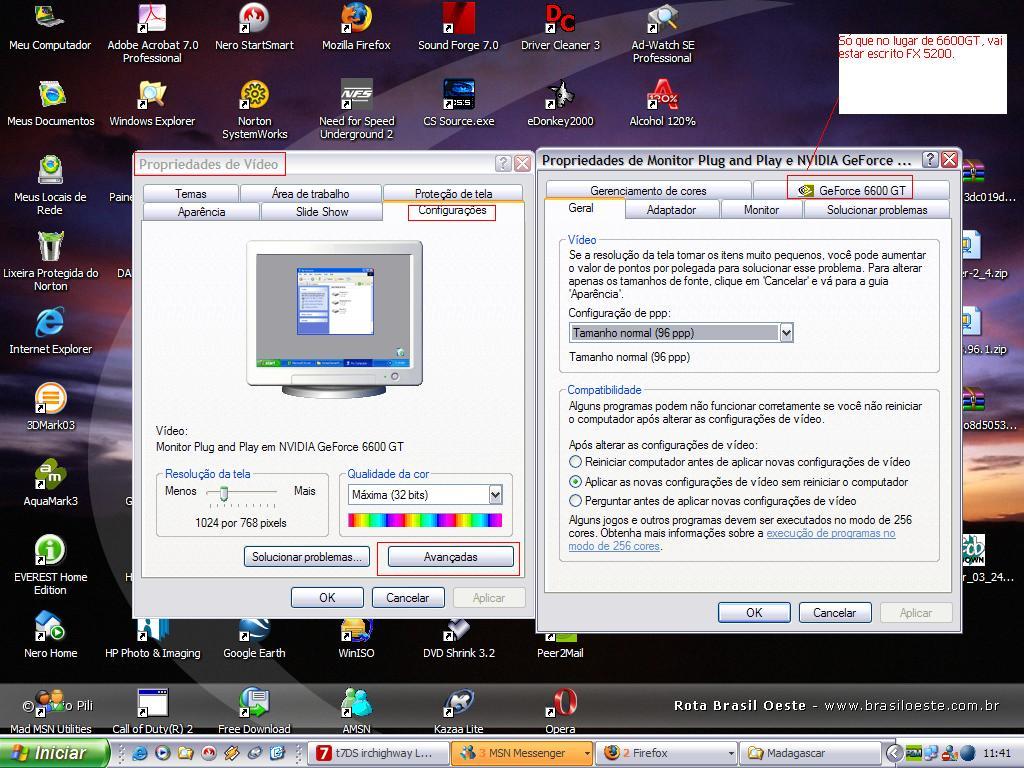Click the Mozilla Firefox desktop shortcut
Viewport: 1024px width, 768px height.
(356, 27)
